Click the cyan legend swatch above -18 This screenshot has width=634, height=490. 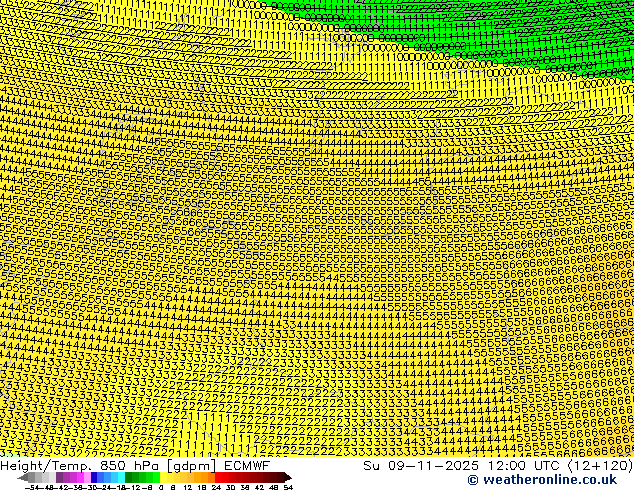121,477
